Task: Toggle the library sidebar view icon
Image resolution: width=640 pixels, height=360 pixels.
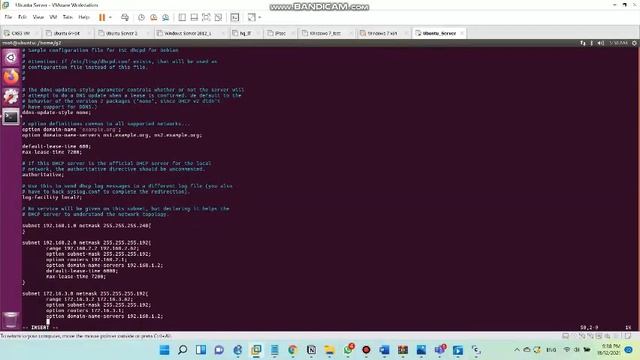Action: 182,17
